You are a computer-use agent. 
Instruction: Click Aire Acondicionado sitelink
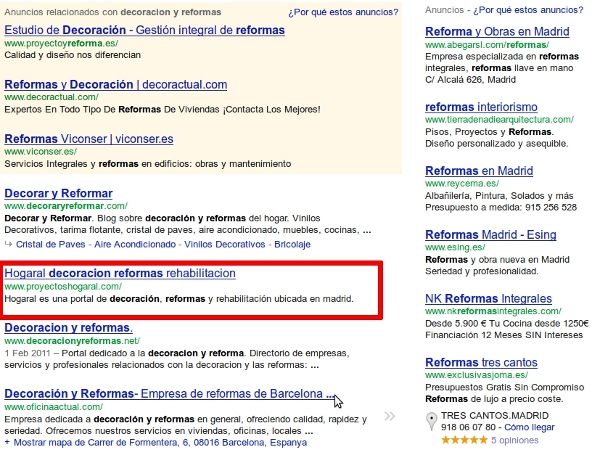(135, 244)
